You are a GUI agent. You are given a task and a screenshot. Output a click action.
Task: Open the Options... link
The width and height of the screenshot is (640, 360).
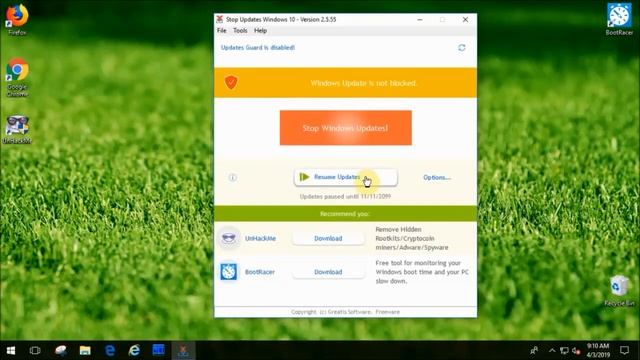(x=437, y=177)
